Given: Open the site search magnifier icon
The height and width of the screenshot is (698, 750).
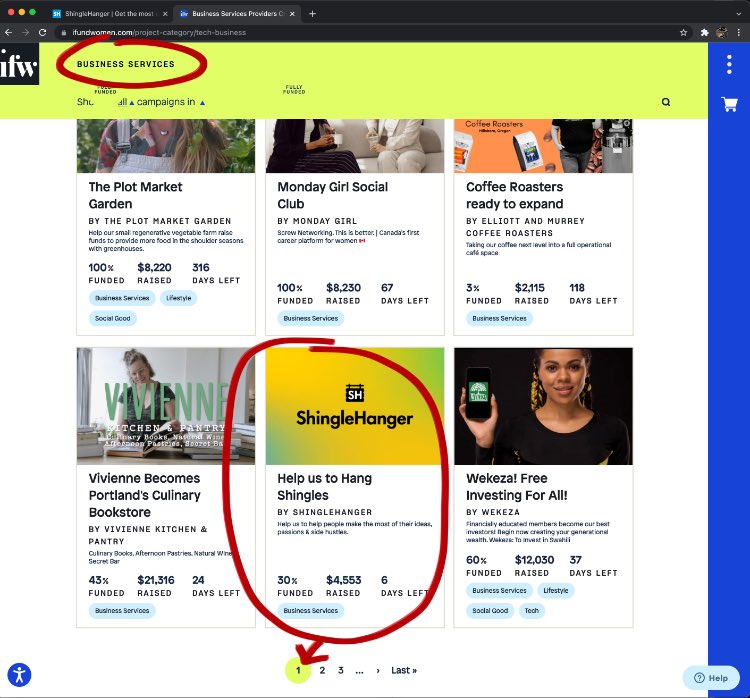Looking at the screenshot, I should click(x=666, y=102).
